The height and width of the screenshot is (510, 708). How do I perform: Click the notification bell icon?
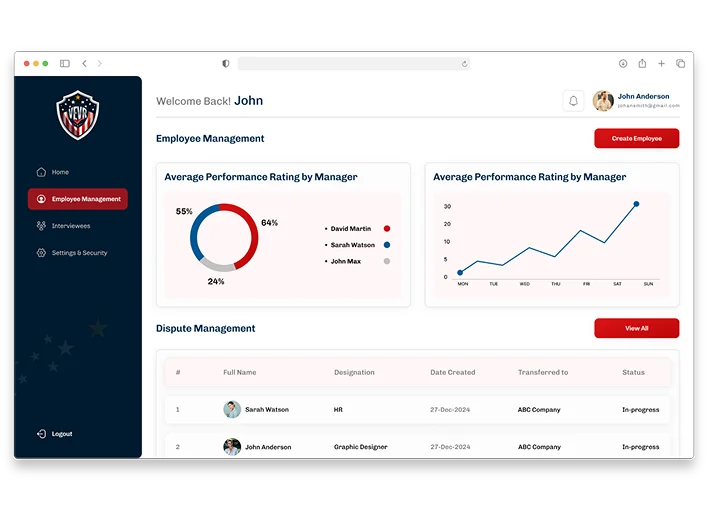point(573,101)
